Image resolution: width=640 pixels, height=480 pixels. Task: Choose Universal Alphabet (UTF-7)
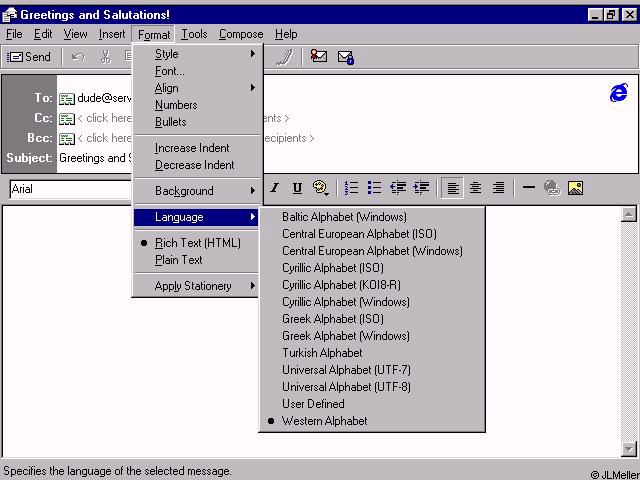point(372,370)
